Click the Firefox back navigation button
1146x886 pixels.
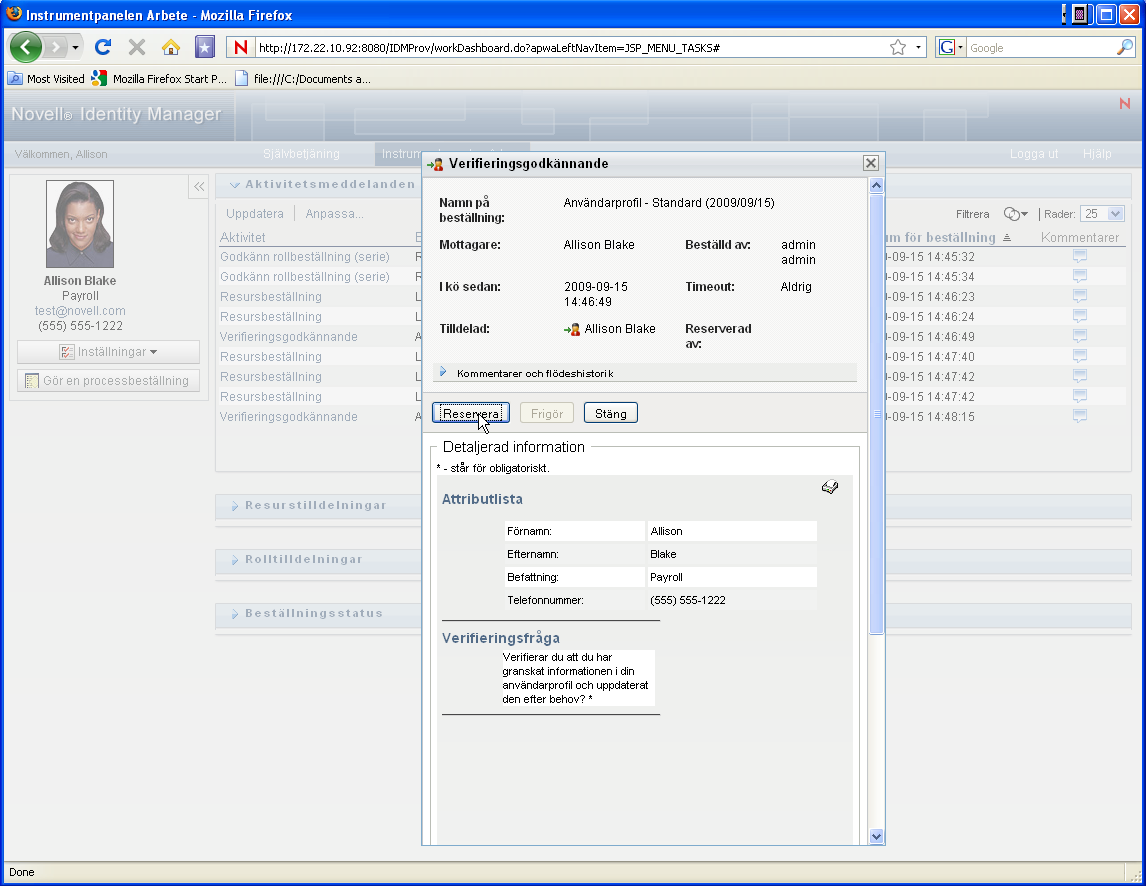pyautogui.click(x=26, y=48)
